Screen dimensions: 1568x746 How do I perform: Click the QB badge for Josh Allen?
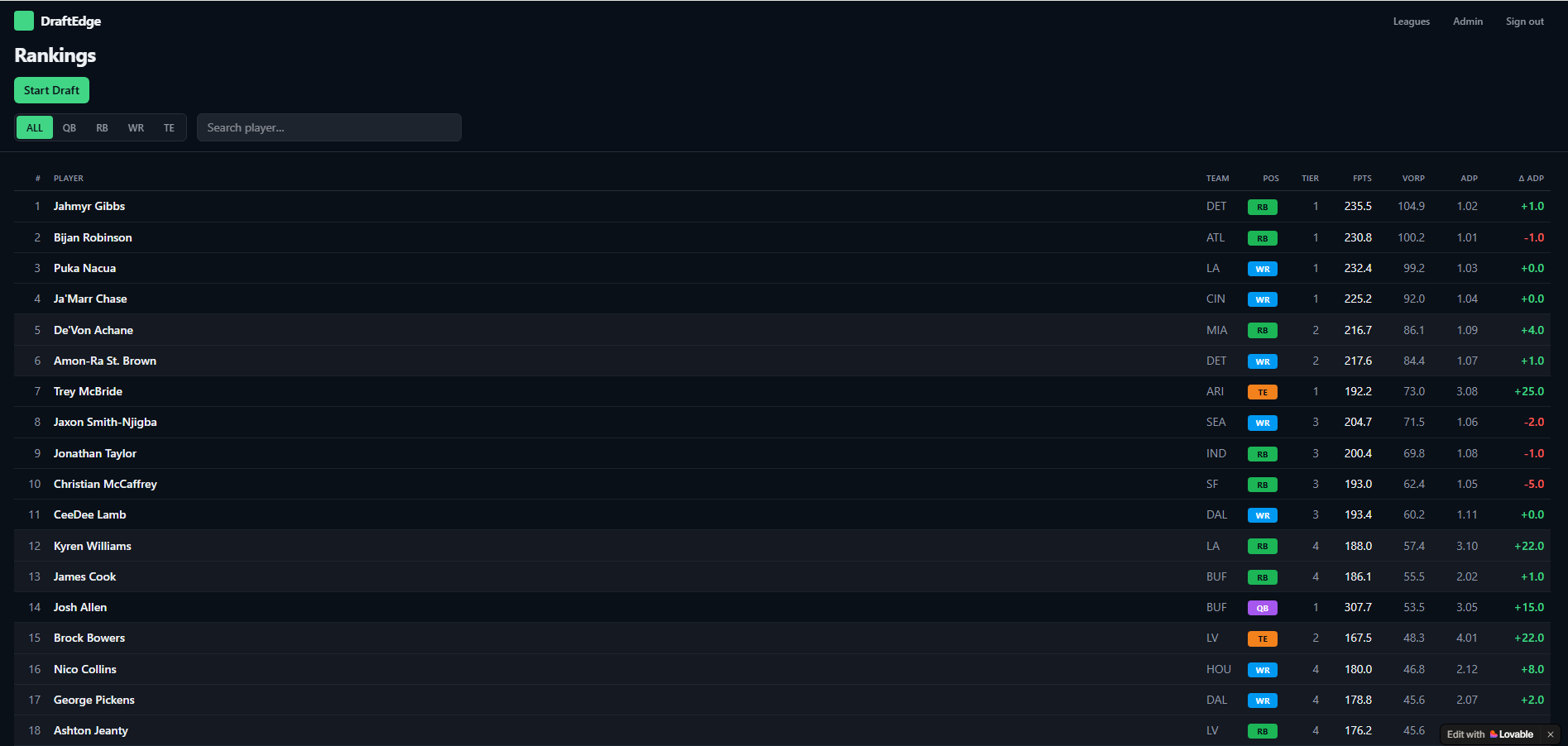[1263, 608]
